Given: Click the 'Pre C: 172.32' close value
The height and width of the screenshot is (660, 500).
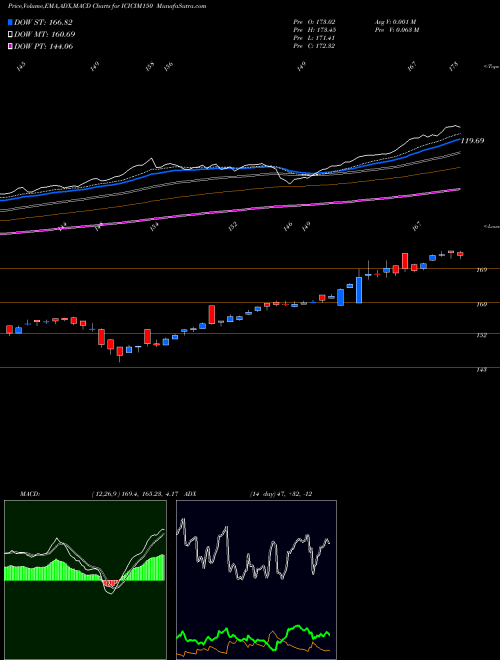Looking at the screenshot, I should click(x=314, y=46).
